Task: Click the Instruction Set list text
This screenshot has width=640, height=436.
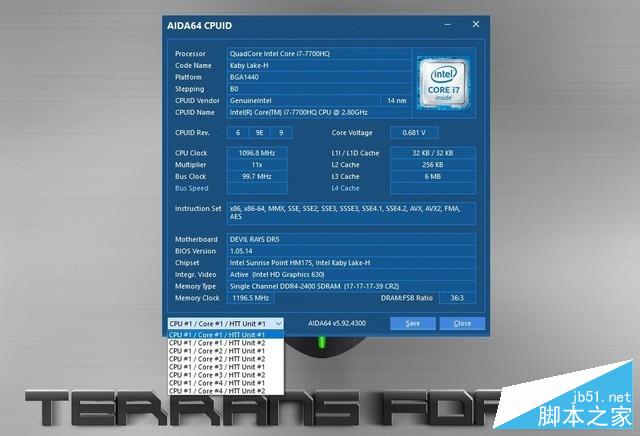Action: 351,213
